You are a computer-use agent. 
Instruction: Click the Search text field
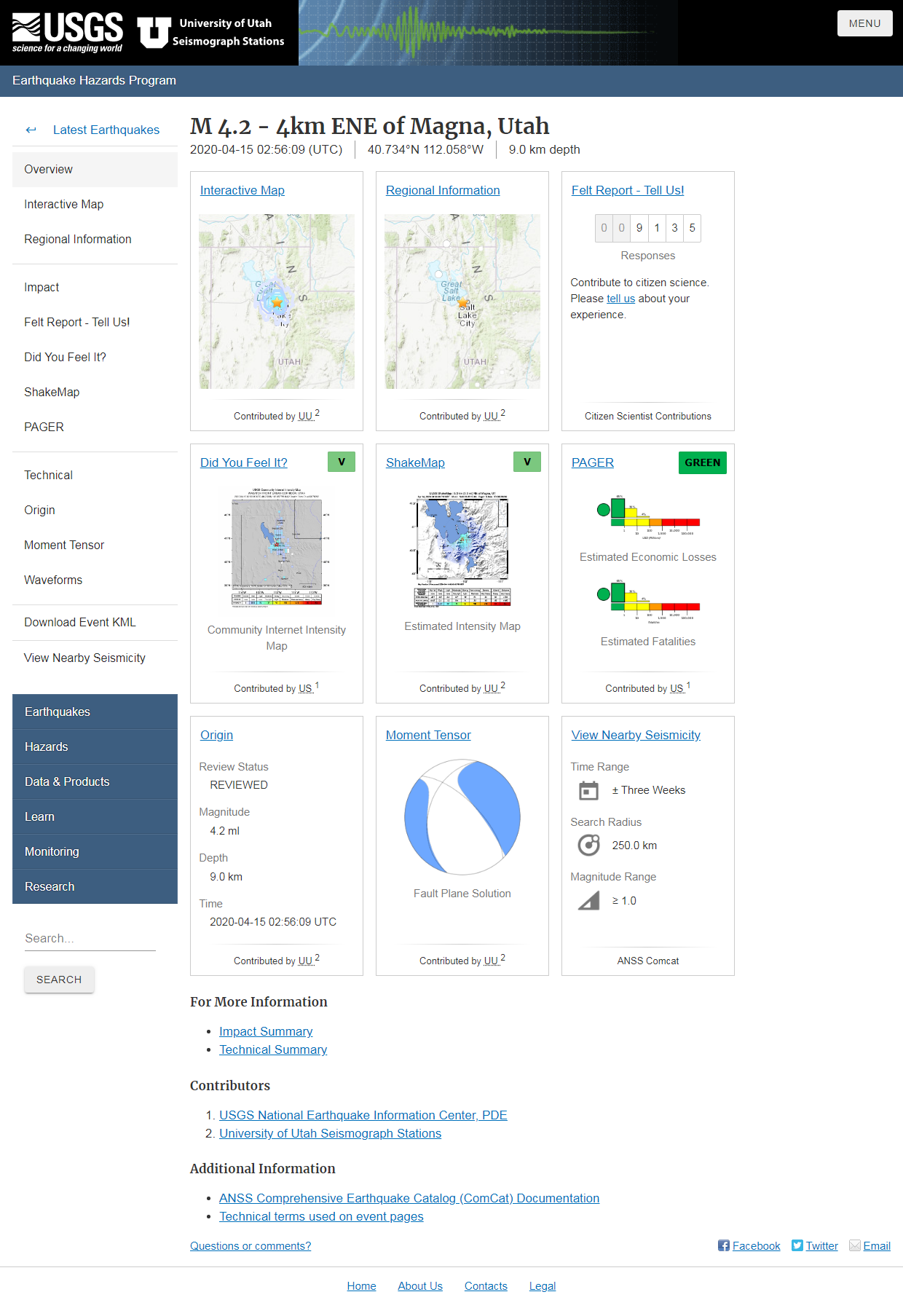pyautogui.click(x=90, y=938)
